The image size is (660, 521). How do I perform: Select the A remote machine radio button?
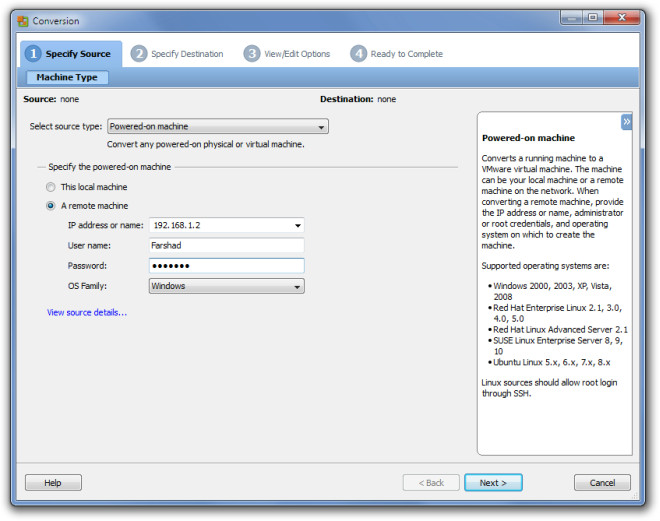point(51,205)
